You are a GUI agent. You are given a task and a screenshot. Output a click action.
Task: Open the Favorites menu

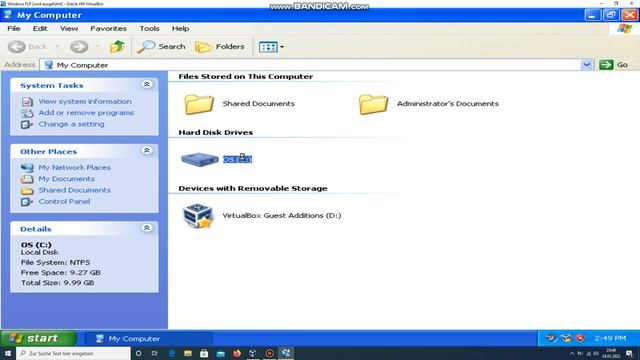(108, 29)
